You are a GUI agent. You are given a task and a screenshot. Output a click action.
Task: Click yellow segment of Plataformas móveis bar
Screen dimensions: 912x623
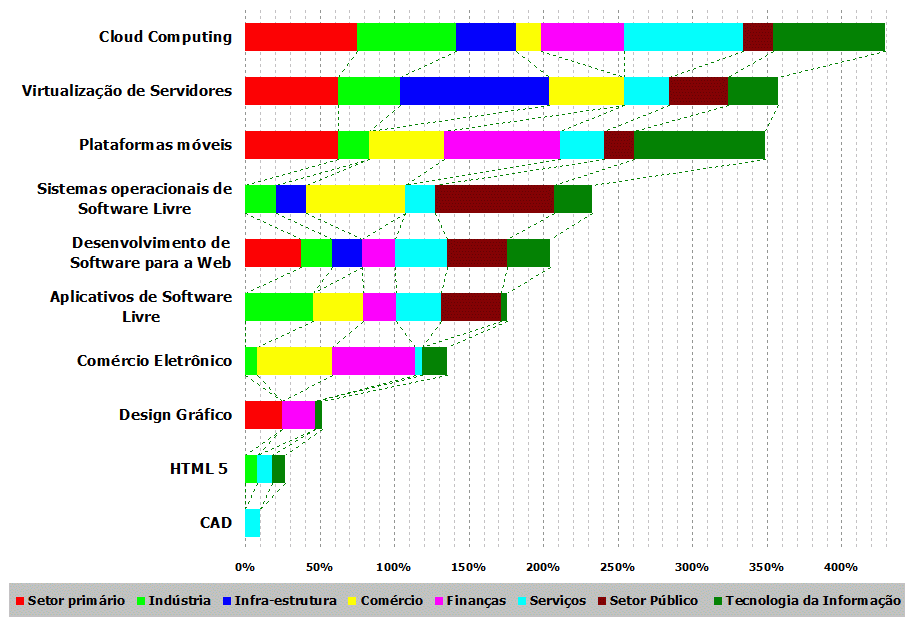(x=407, y=145)
